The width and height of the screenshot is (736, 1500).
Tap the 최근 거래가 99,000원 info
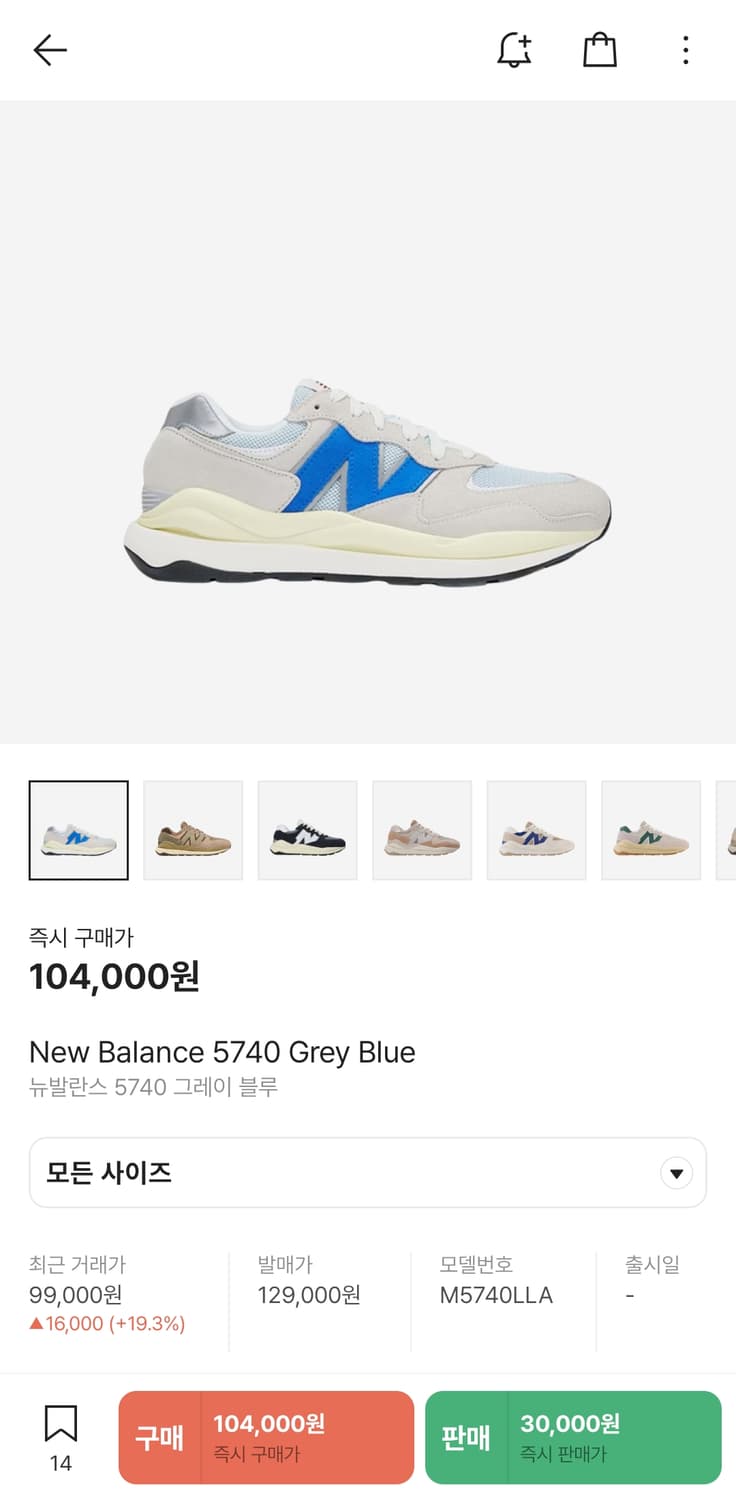click(x=107, y=1294)
